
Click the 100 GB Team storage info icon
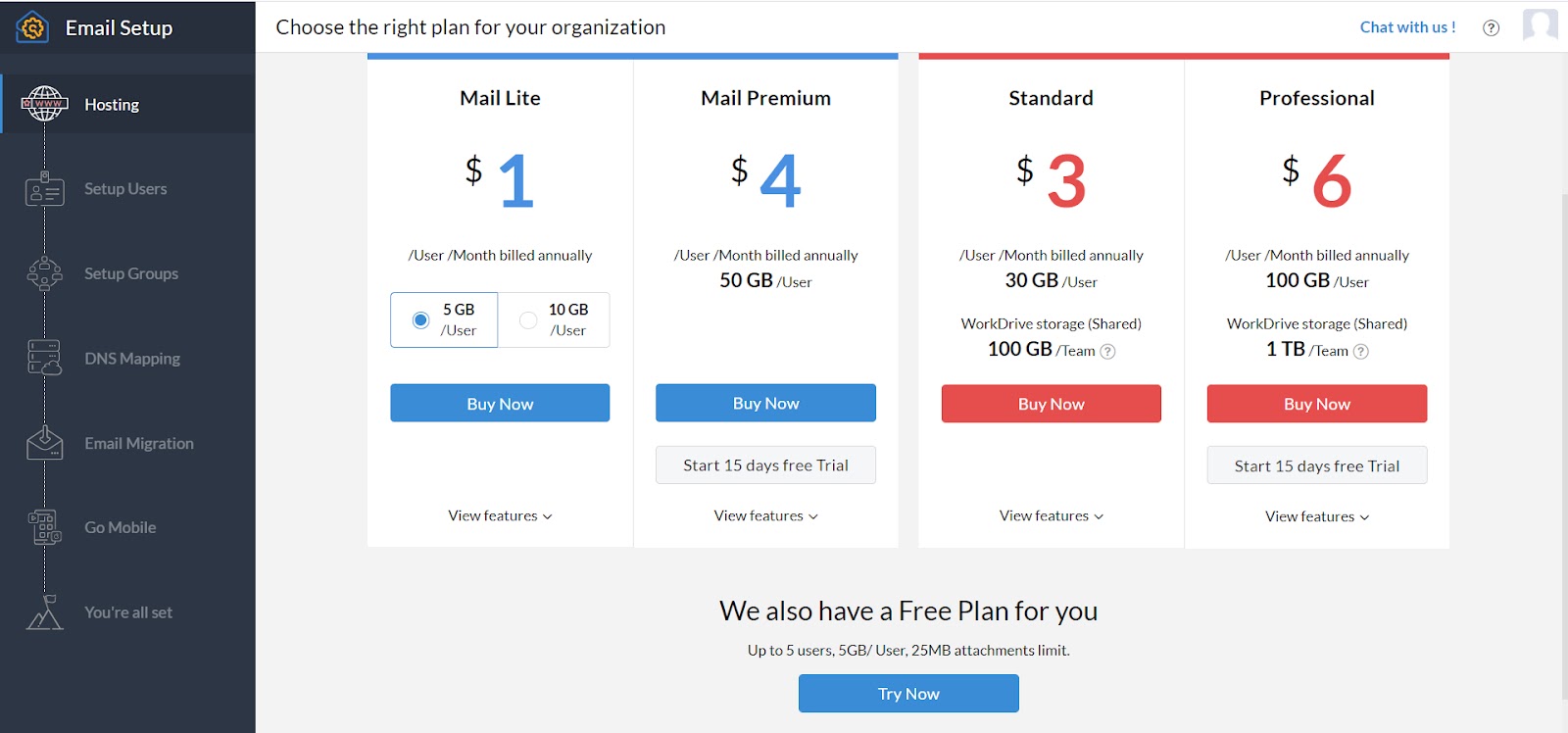[1107, 352]
